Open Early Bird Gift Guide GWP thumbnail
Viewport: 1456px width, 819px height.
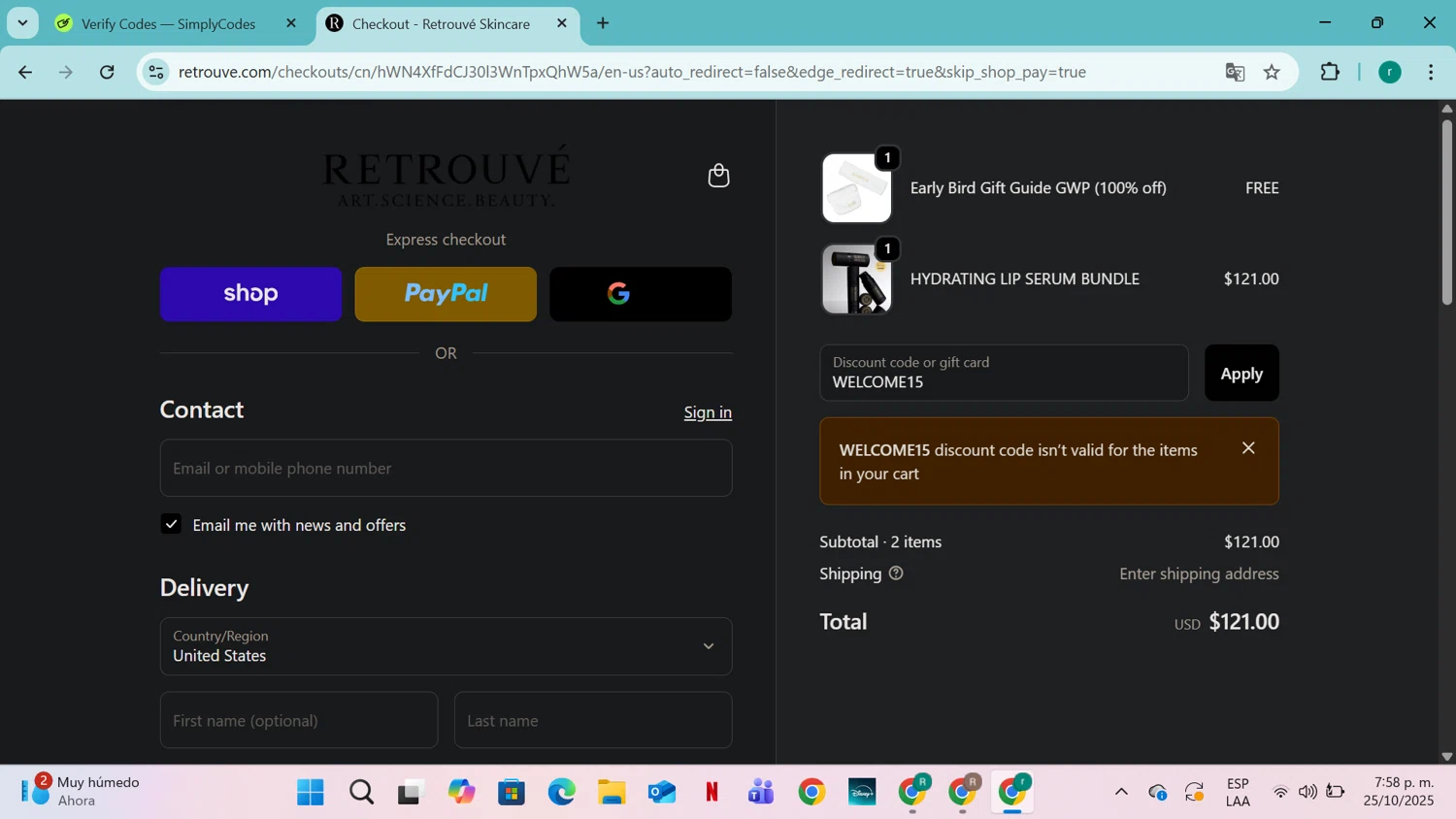coord(856,188)
